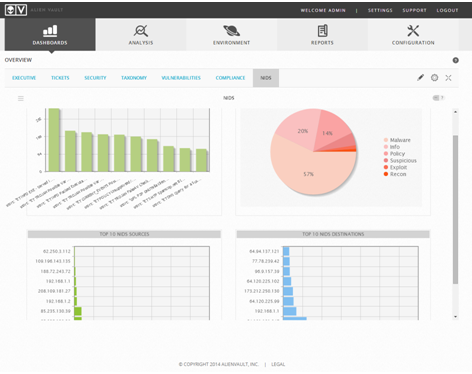Click destination IP 64.94.137.121
The width and height of the screenshot is (472, 374).
[x=264, y=251]
